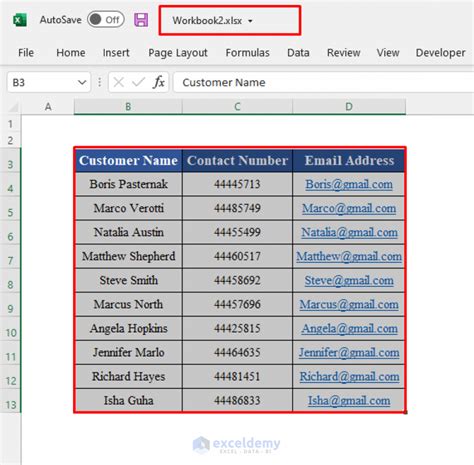Click the Select All corner triangle
474x465 pixels.
coord(13,107)
